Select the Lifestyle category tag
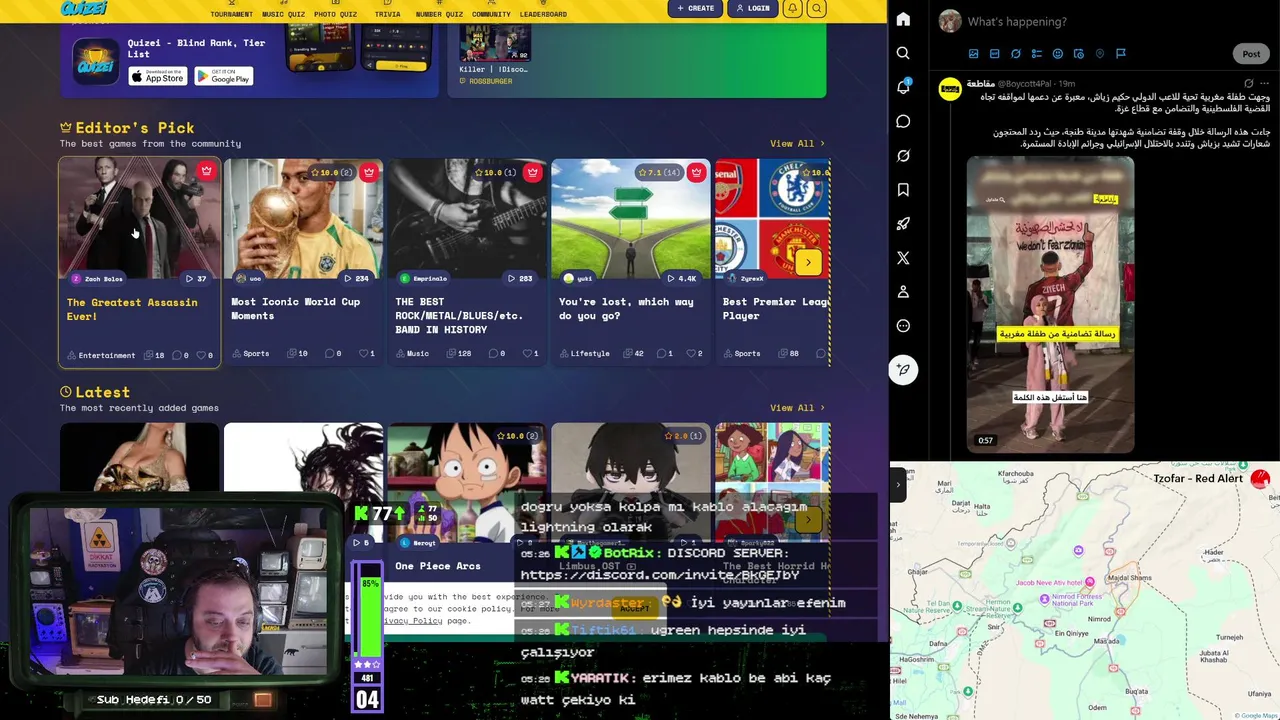1280x720 pixels. point(584,353)
